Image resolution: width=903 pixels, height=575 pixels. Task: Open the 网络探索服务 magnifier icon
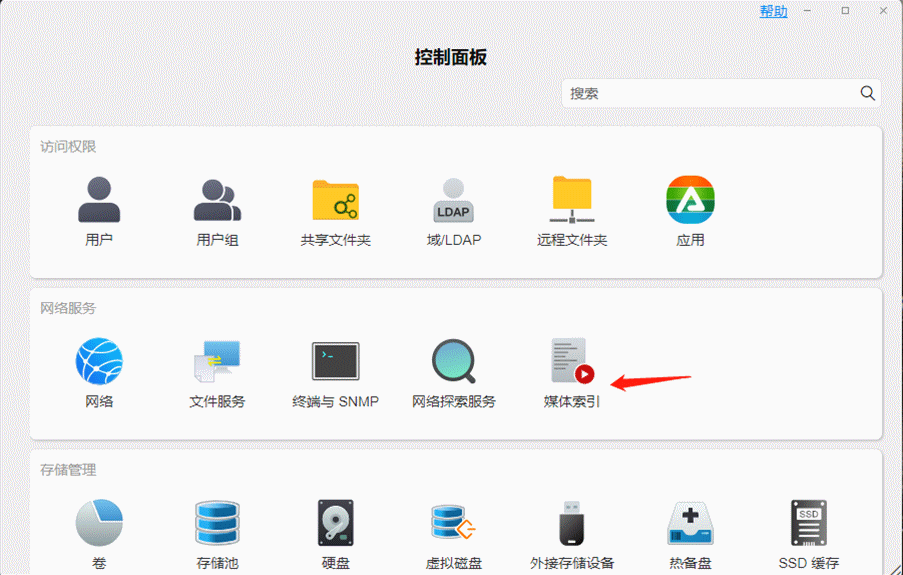(454, 361)
